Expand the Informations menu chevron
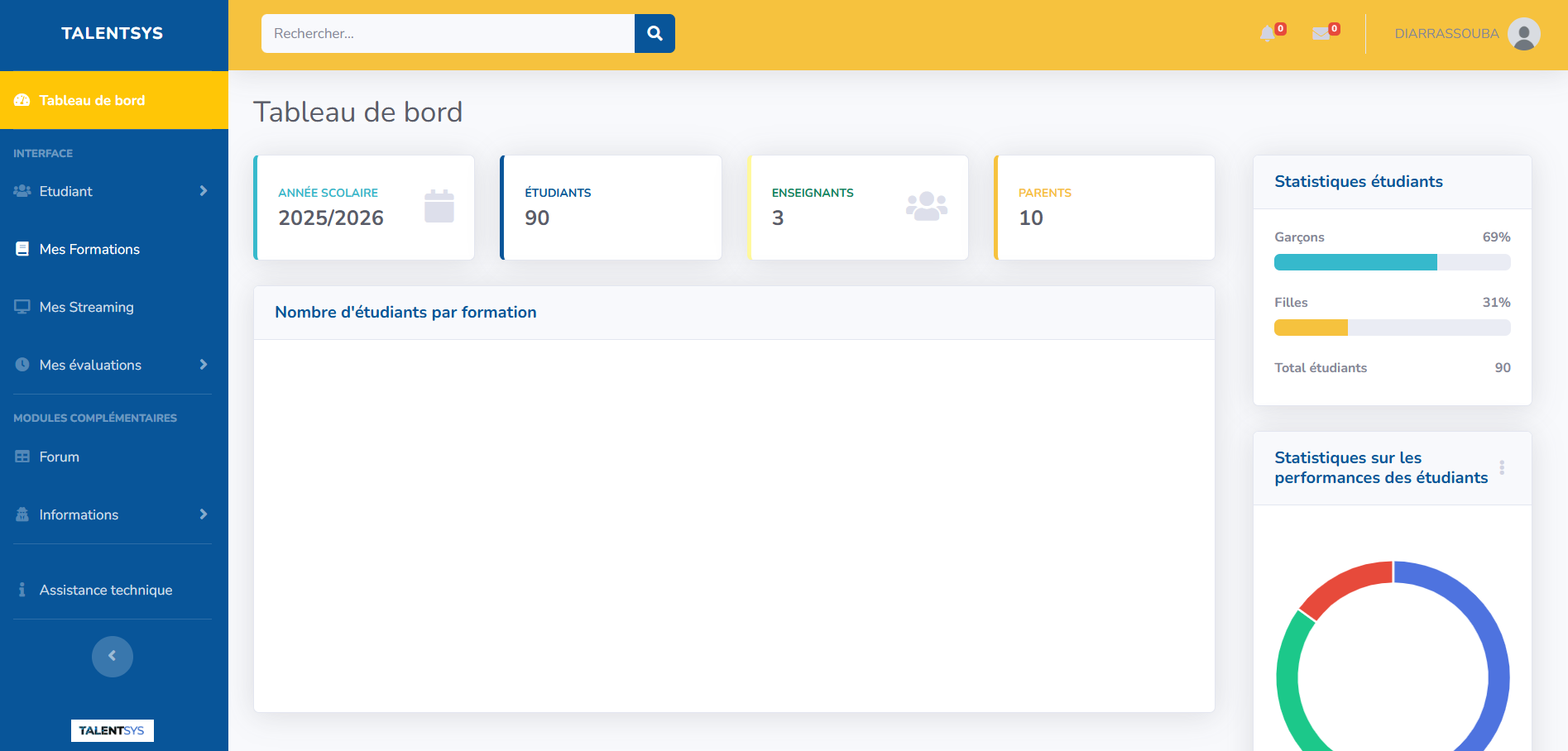Screen dimensions: 1568x751 coord(204,514)
